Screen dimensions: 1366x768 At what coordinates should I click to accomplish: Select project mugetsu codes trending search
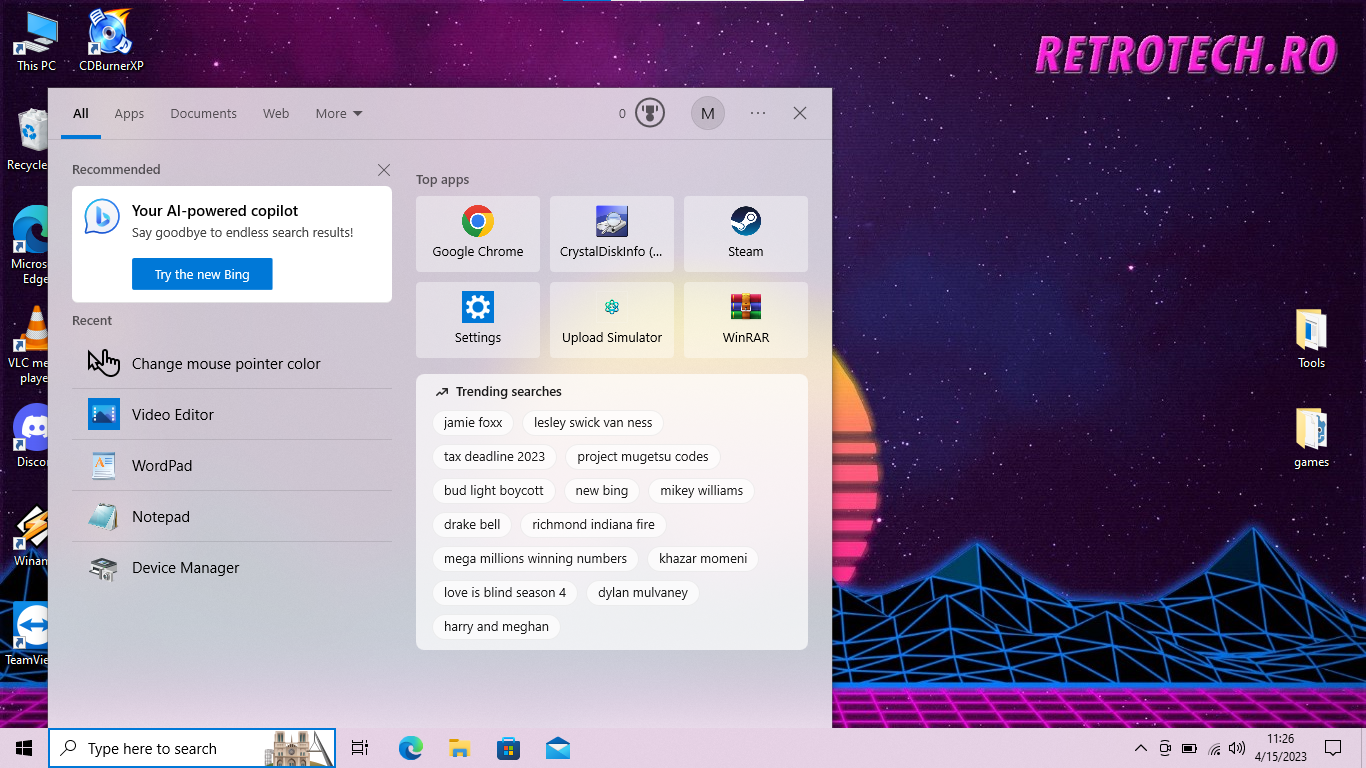tap(643, 457)
